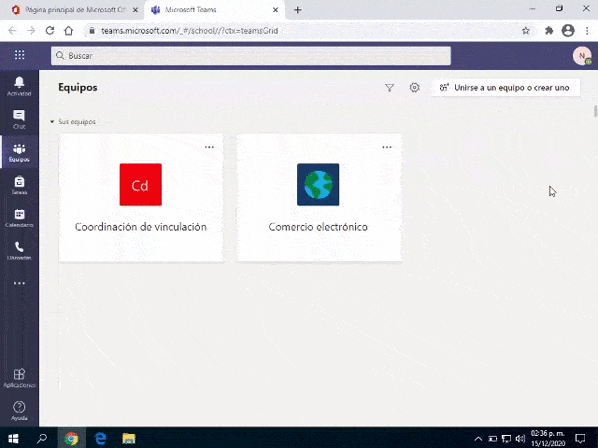The height and width of the screenshot is (448, 598).
Task: Open File Explorer from taskbar
Action: (129, 438)
